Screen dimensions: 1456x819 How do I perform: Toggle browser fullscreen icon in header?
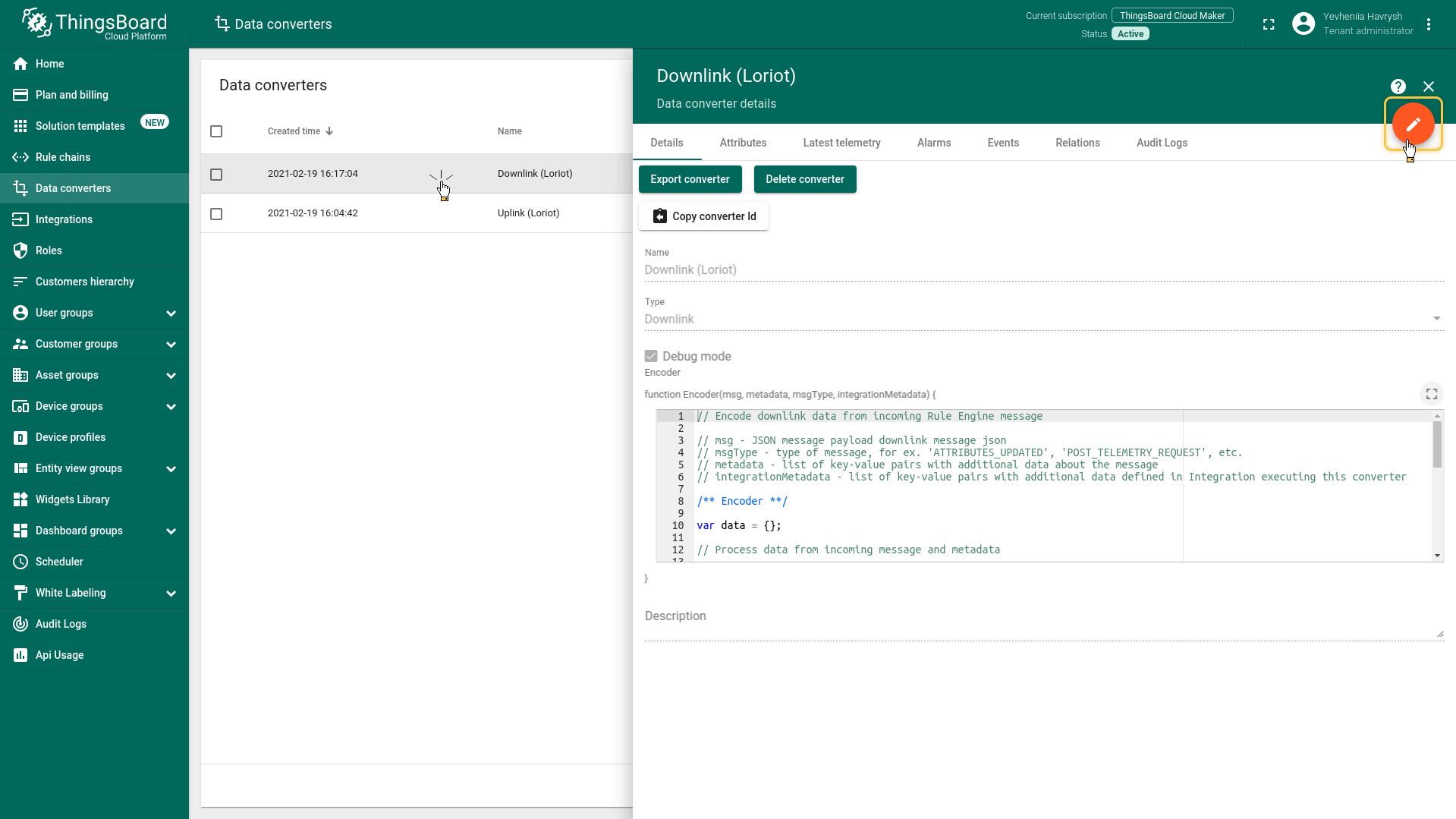(1268, 24)
